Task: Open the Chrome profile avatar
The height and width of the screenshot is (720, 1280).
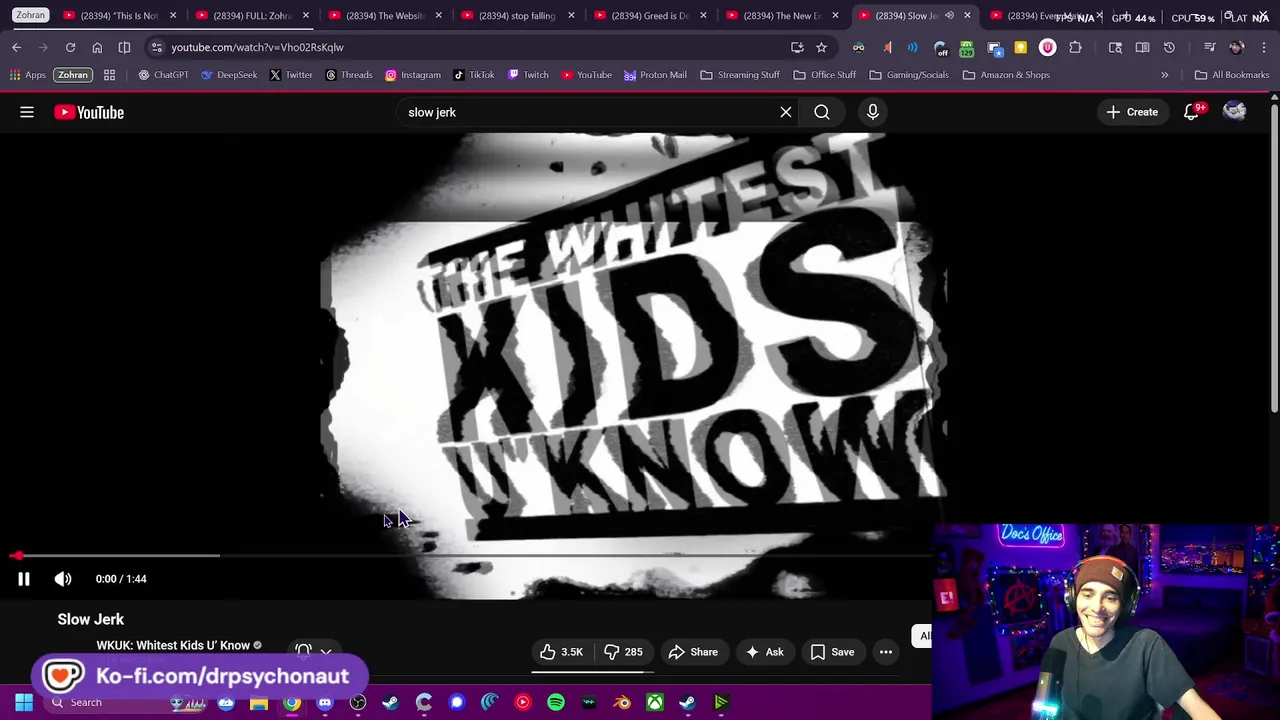Action: coord(1237,47)
